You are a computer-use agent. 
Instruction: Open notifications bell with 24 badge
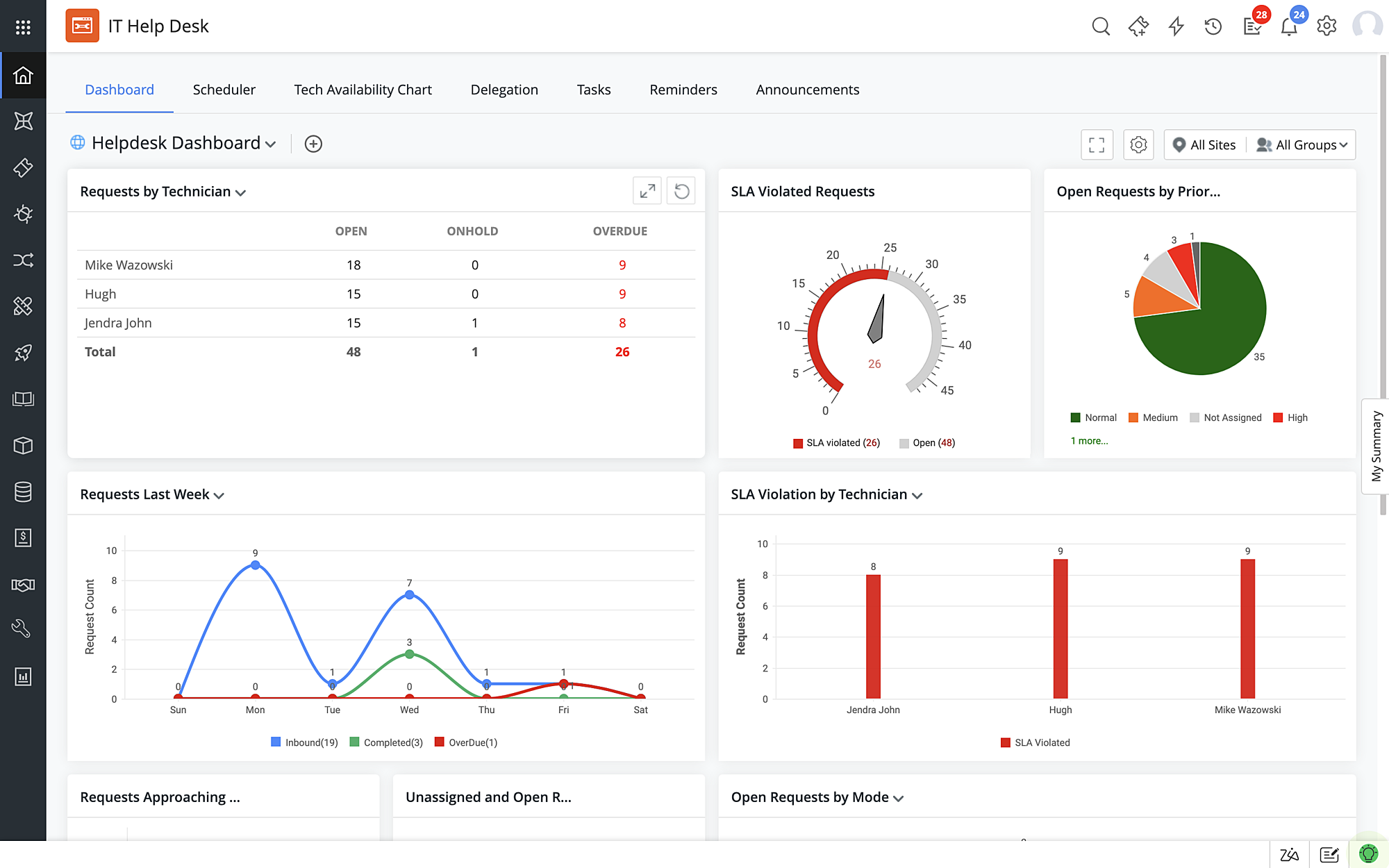[1289, 26]
